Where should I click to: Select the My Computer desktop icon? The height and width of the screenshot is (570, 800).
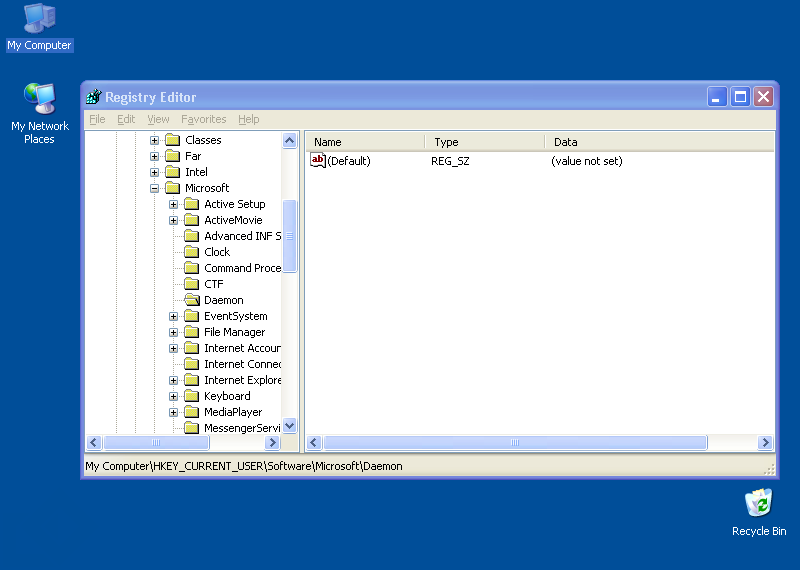pos(39,28)
